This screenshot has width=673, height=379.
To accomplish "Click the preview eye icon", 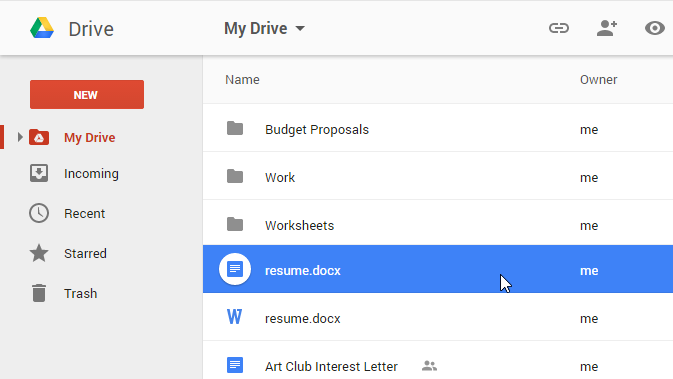I will tap(655, 28).
